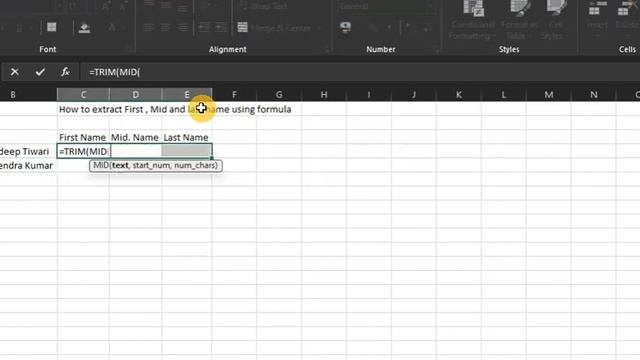Select column I header
This screenshot has height=360, width=640.
[369, 95]
